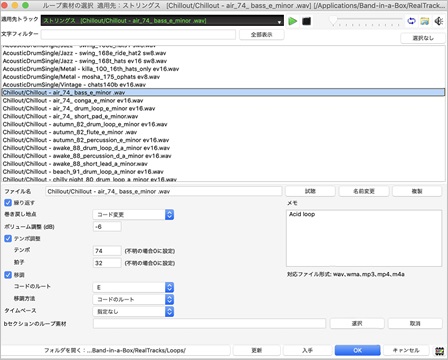Screen dimensions: 448x360
Task: Toggle the テンポ調整 checkbox
Action: pos(8,239)
